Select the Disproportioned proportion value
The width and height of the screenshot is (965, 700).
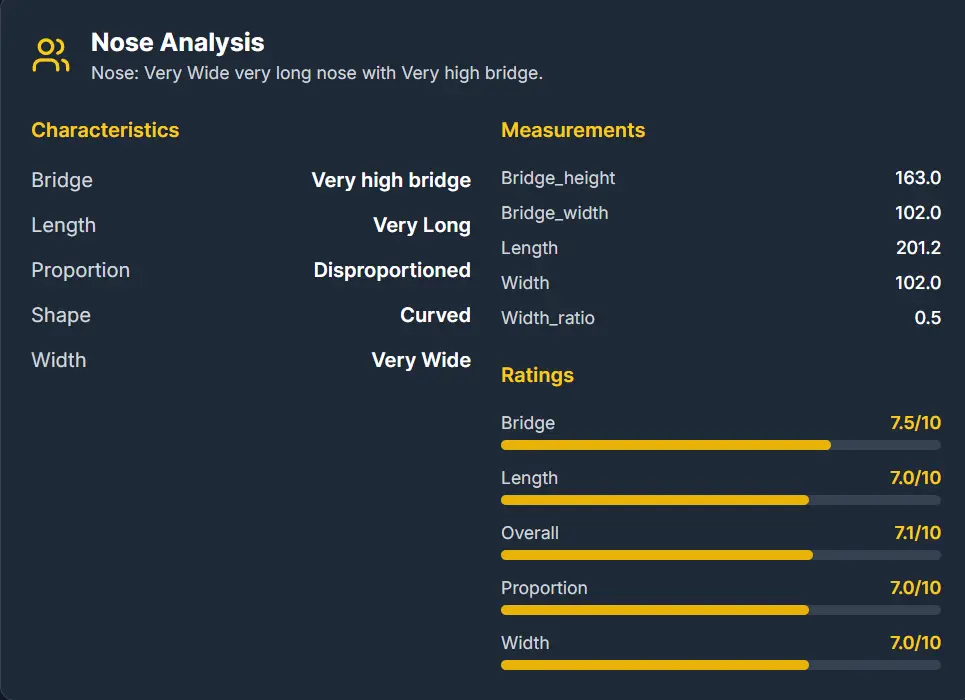391,270
